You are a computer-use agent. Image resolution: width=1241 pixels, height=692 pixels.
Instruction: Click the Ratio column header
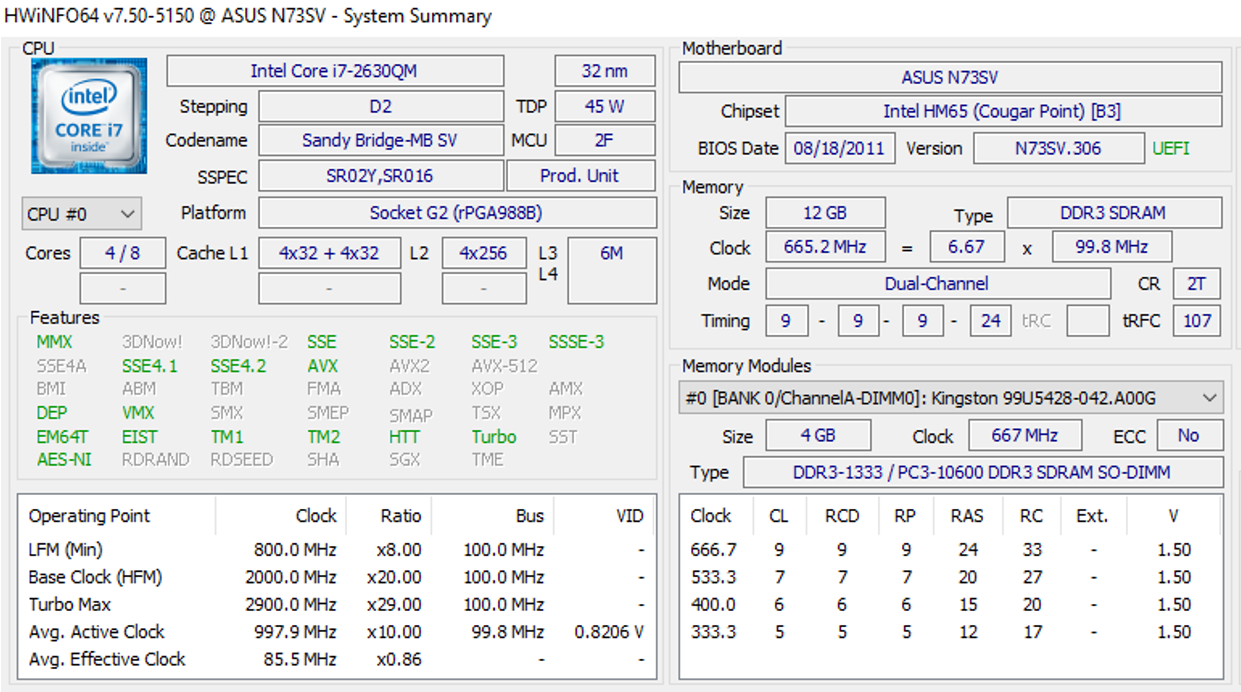tap(401, 516)
